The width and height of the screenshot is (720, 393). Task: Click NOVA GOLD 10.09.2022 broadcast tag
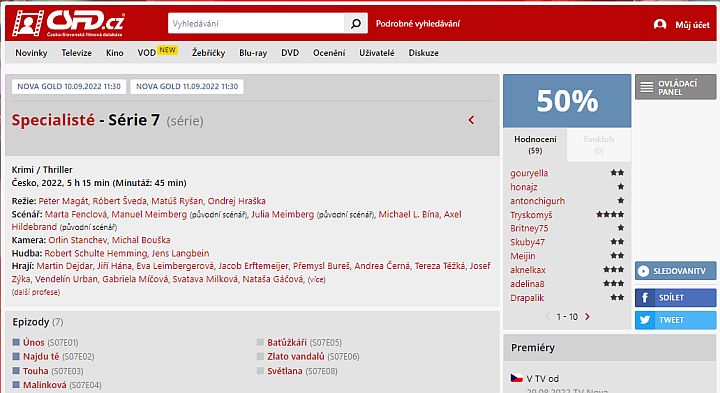[69, 86]
